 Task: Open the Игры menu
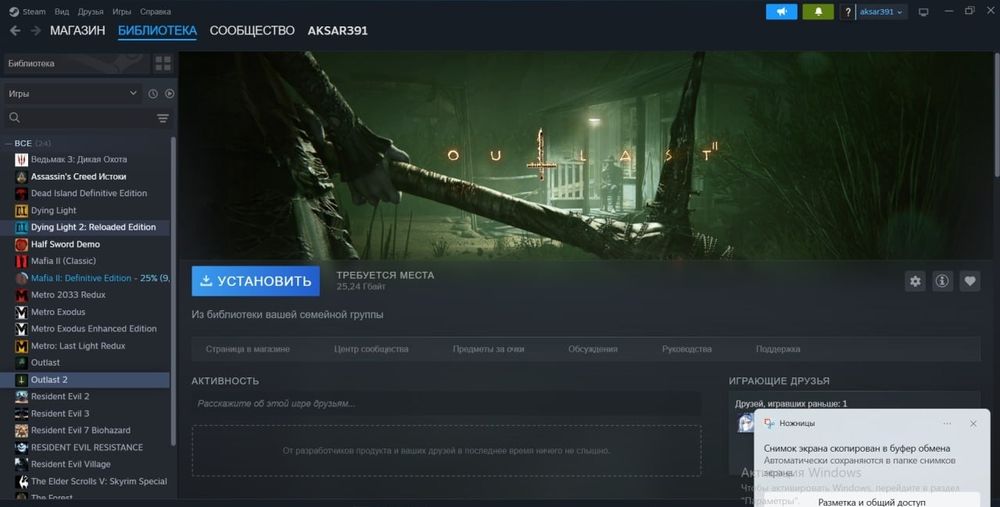click(x=121, y=11)
